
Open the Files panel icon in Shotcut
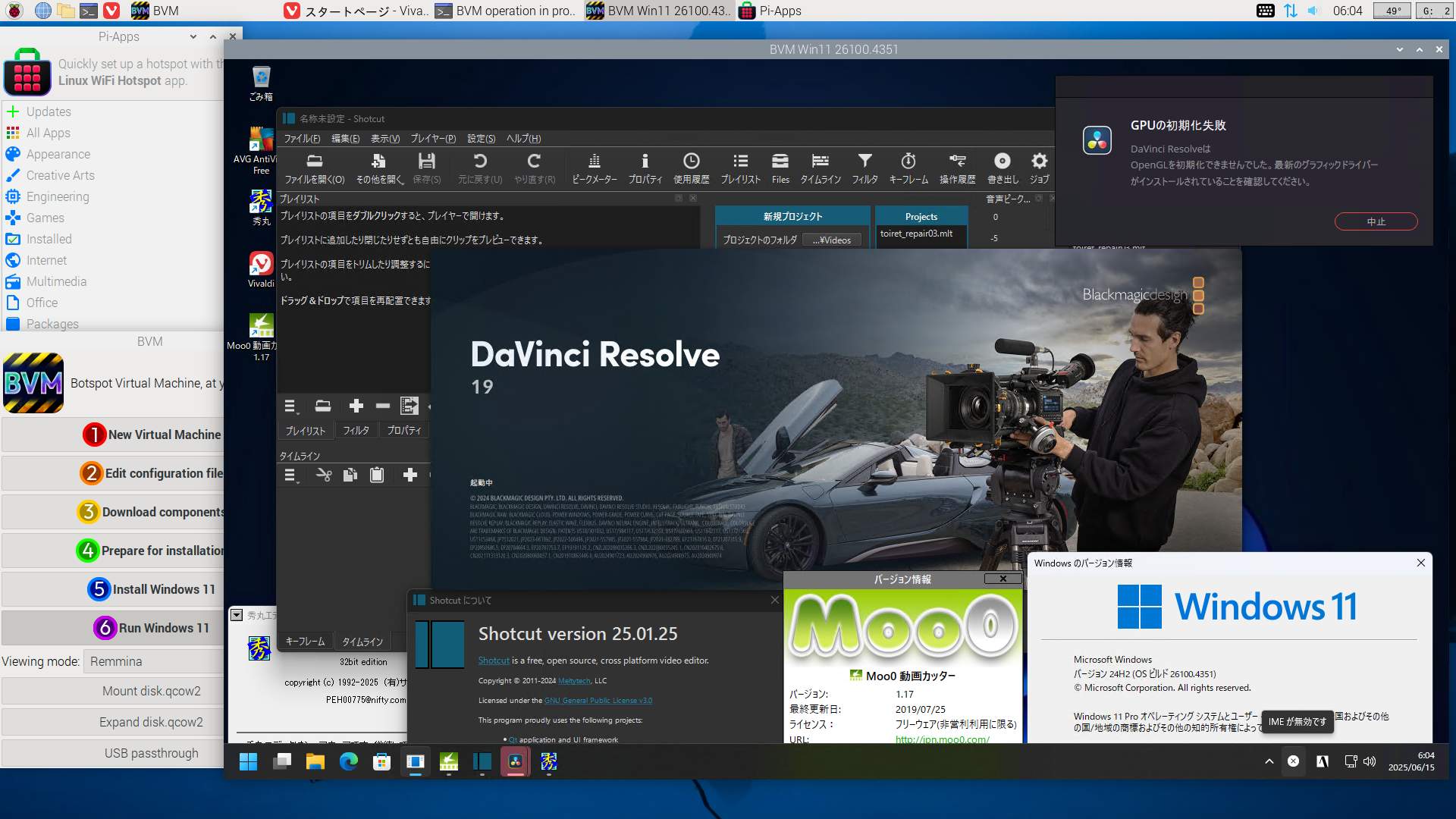(780, 168)
